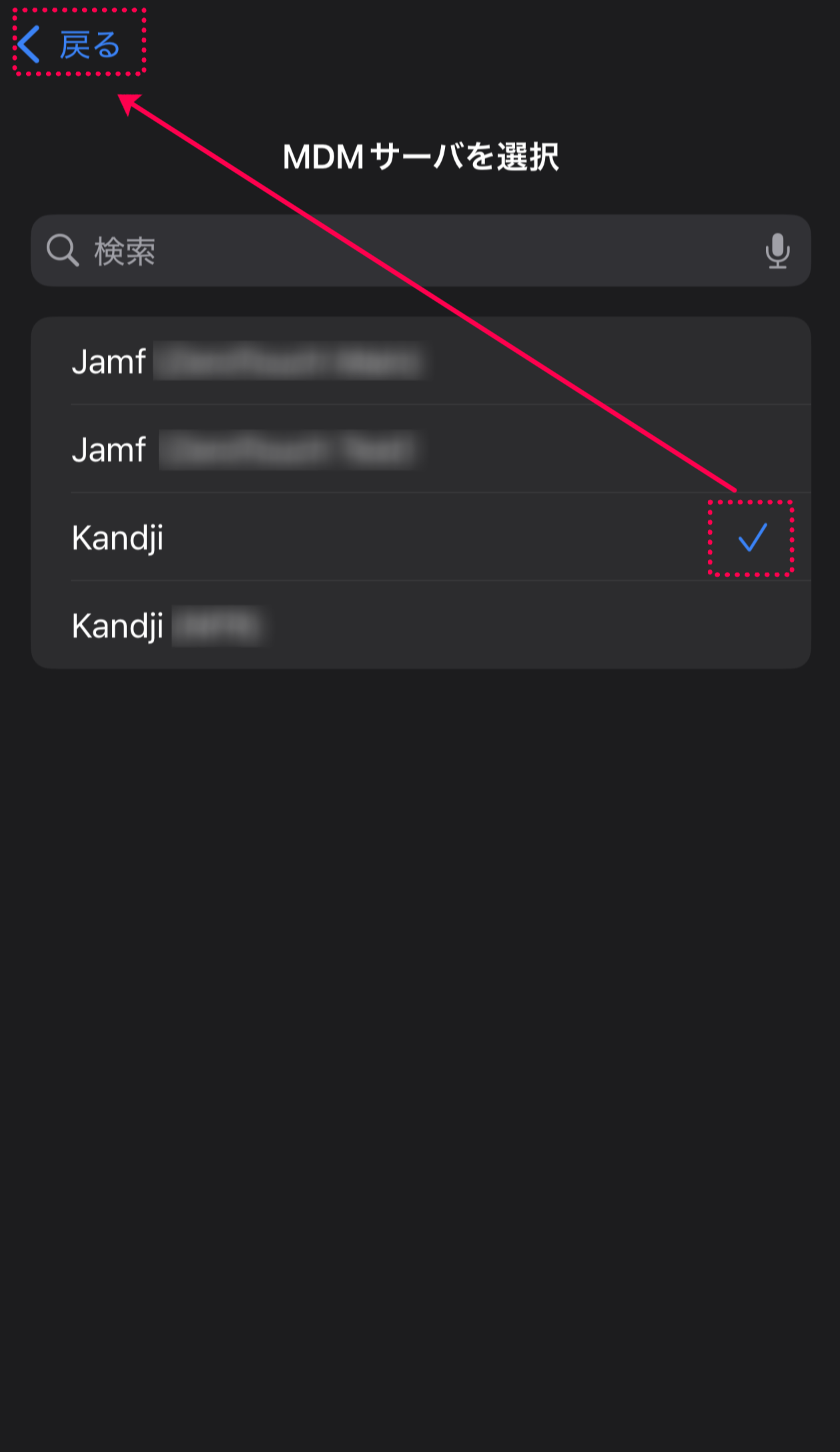Click the Kandji text in bottom row
This screenshot has width=840, height=1452.
point(117,626)
